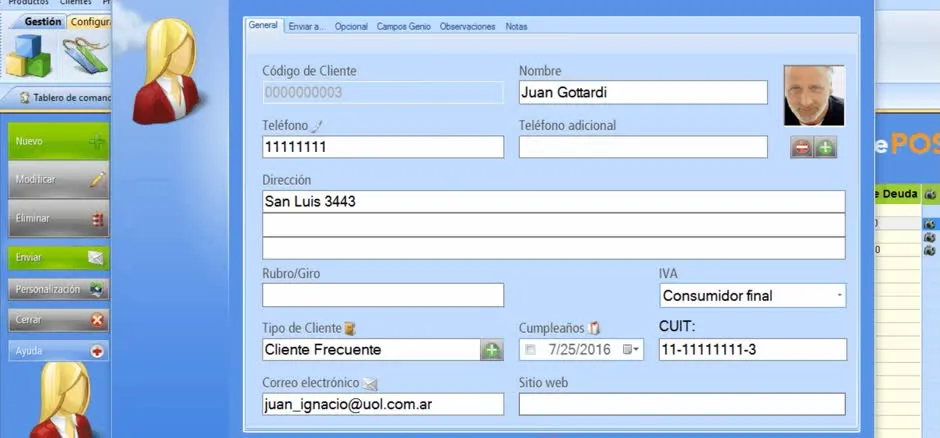Click the Nuevo button

(x=59, y=141)
